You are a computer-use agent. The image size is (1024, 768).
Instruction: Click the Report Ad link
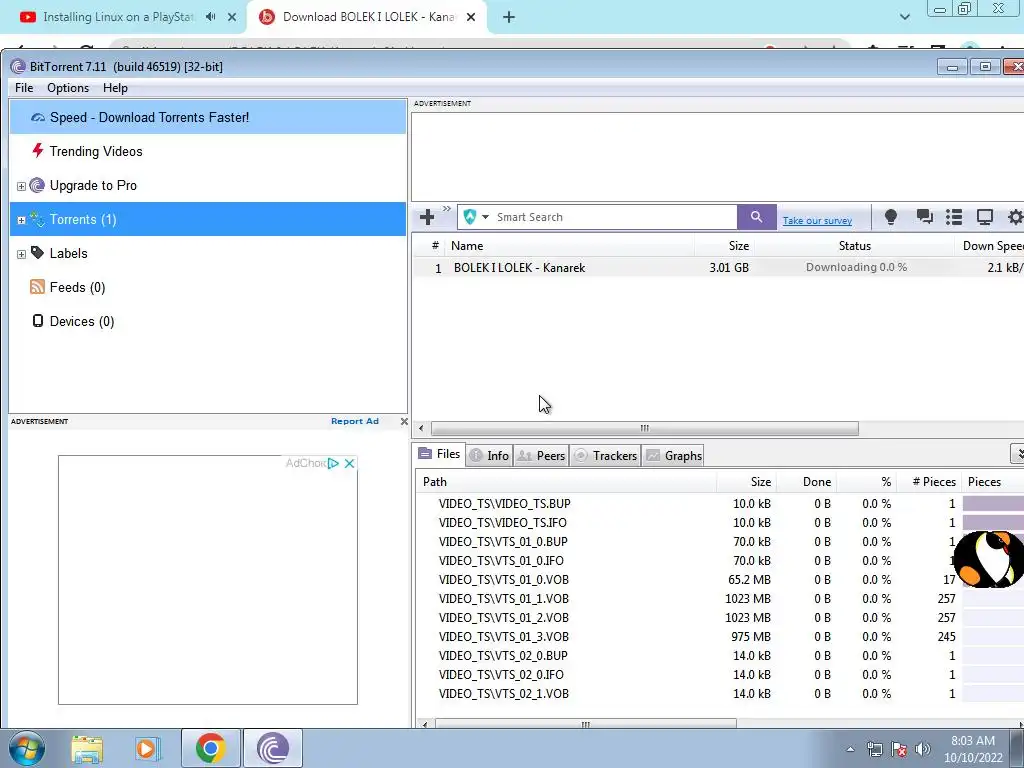tap(355, 421)
